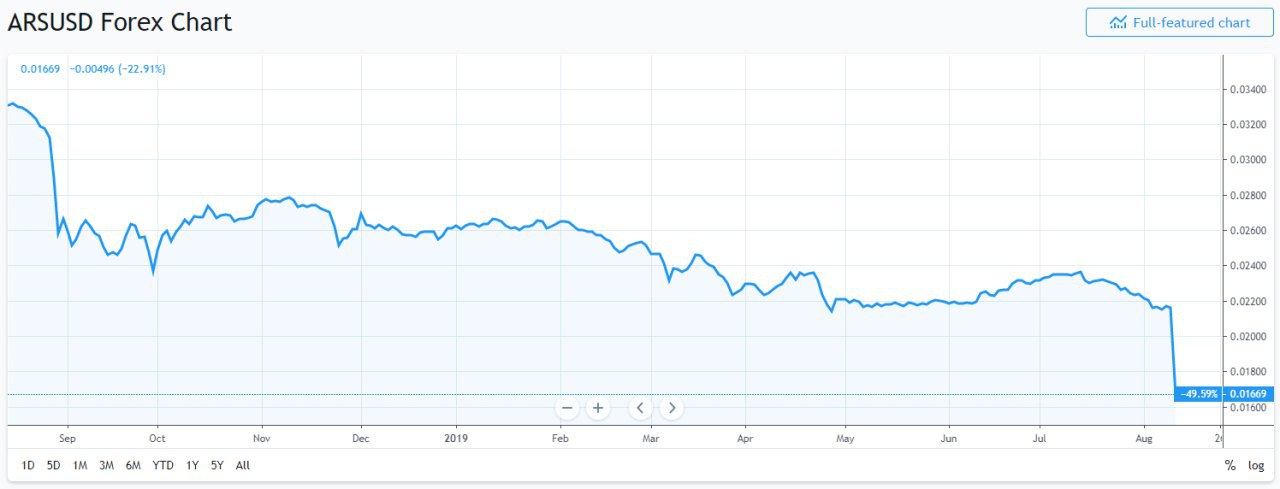The height and width of the screenshot is (489, 1280).
Task: Zoom in the chart with plus button
Action: 598,408
